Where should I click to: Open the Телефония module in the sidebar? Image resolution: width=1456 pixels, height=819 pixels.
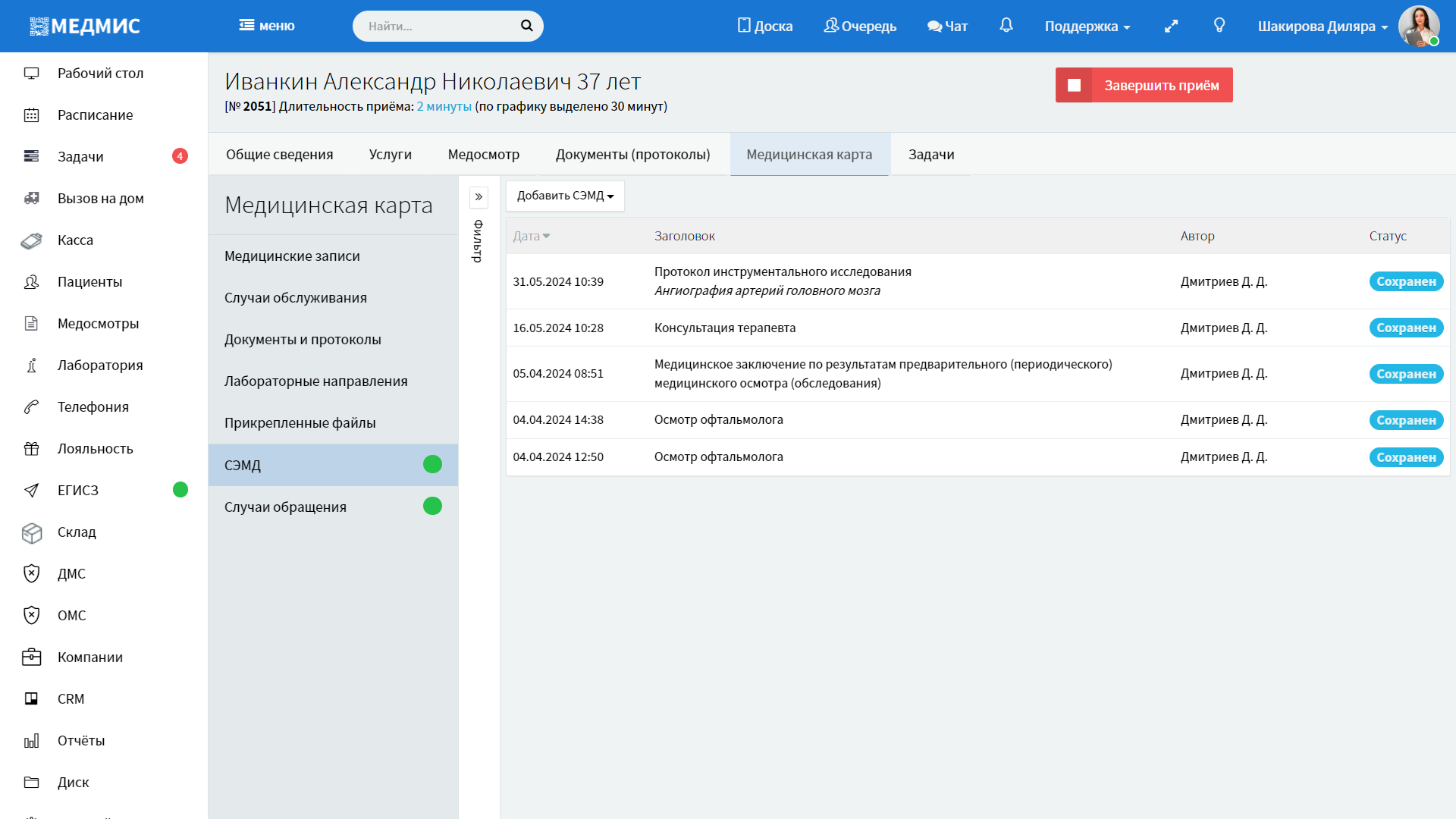pos(93,407)
